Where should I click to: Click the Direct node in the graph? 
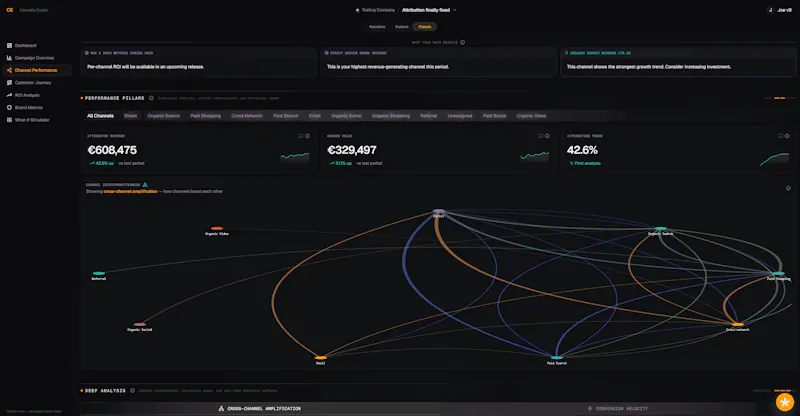coord(439,211)
